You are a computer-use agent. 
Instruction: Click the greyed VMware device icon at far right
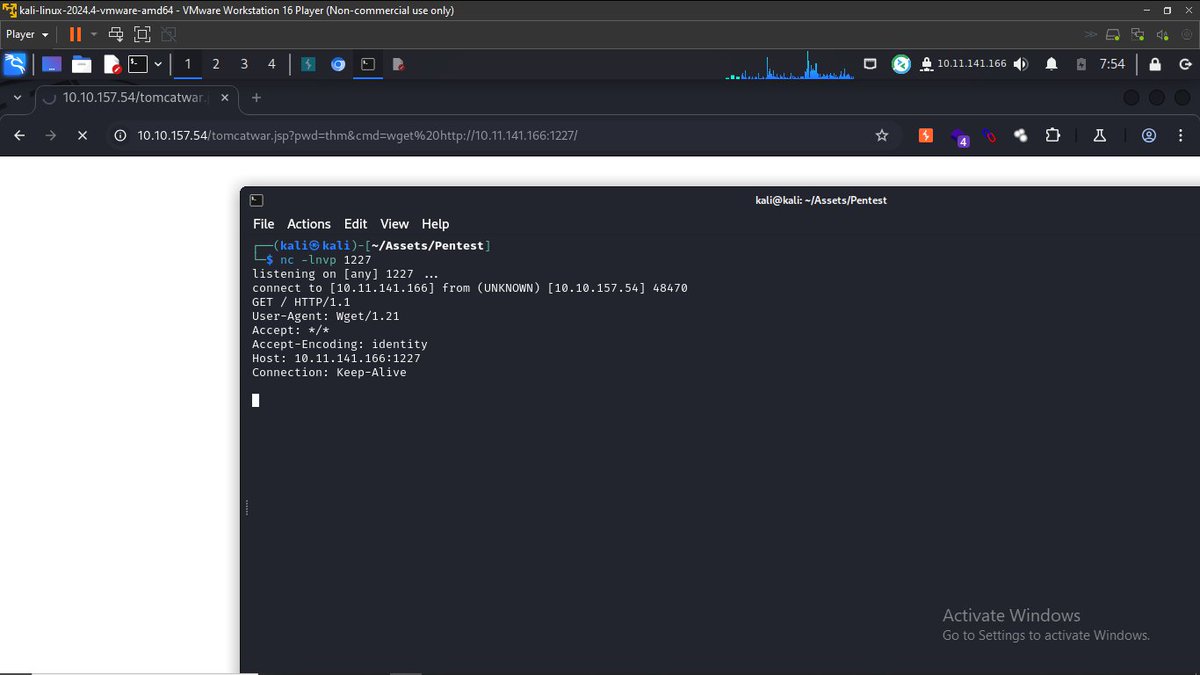click(x=1186, y=34)
